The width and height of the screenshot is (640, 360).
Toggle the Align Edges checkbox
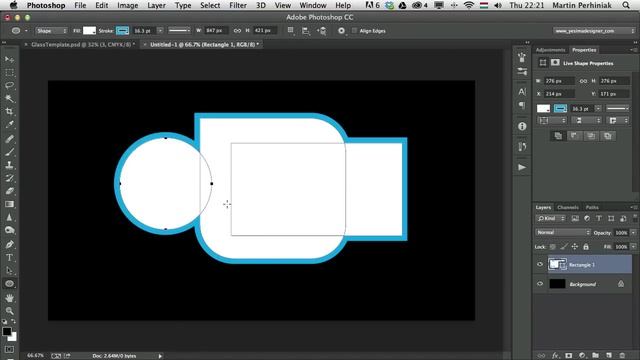tap(354, 31)
